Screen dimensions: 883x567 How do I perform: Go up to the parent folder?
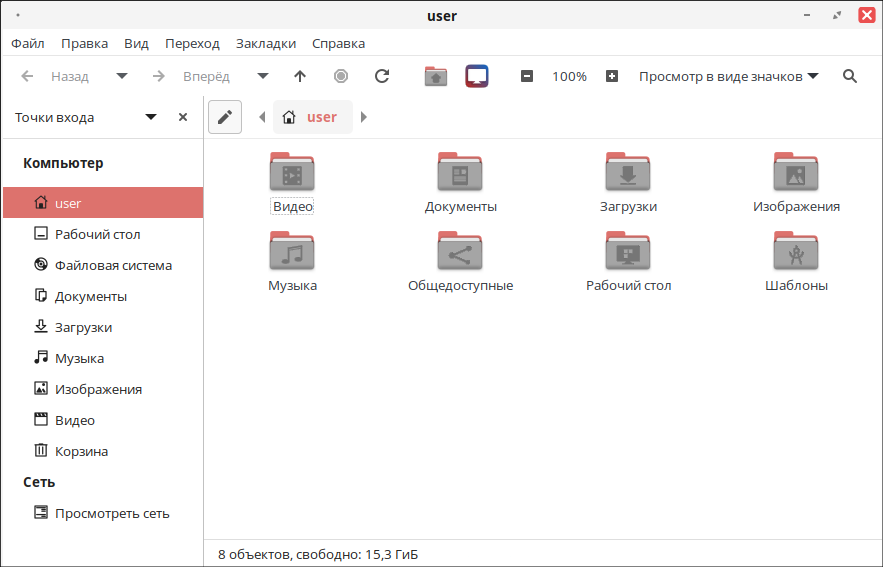(x=300, y=76)
